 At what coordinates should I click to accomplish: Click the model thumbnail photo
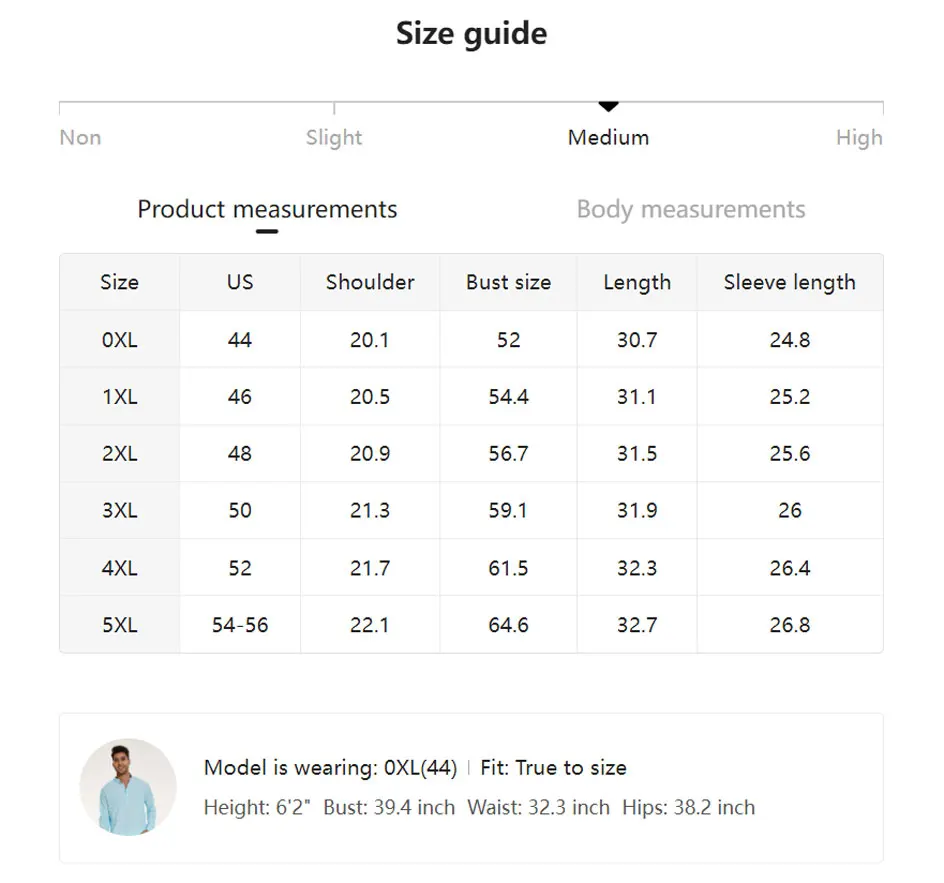tap(128, 787)
